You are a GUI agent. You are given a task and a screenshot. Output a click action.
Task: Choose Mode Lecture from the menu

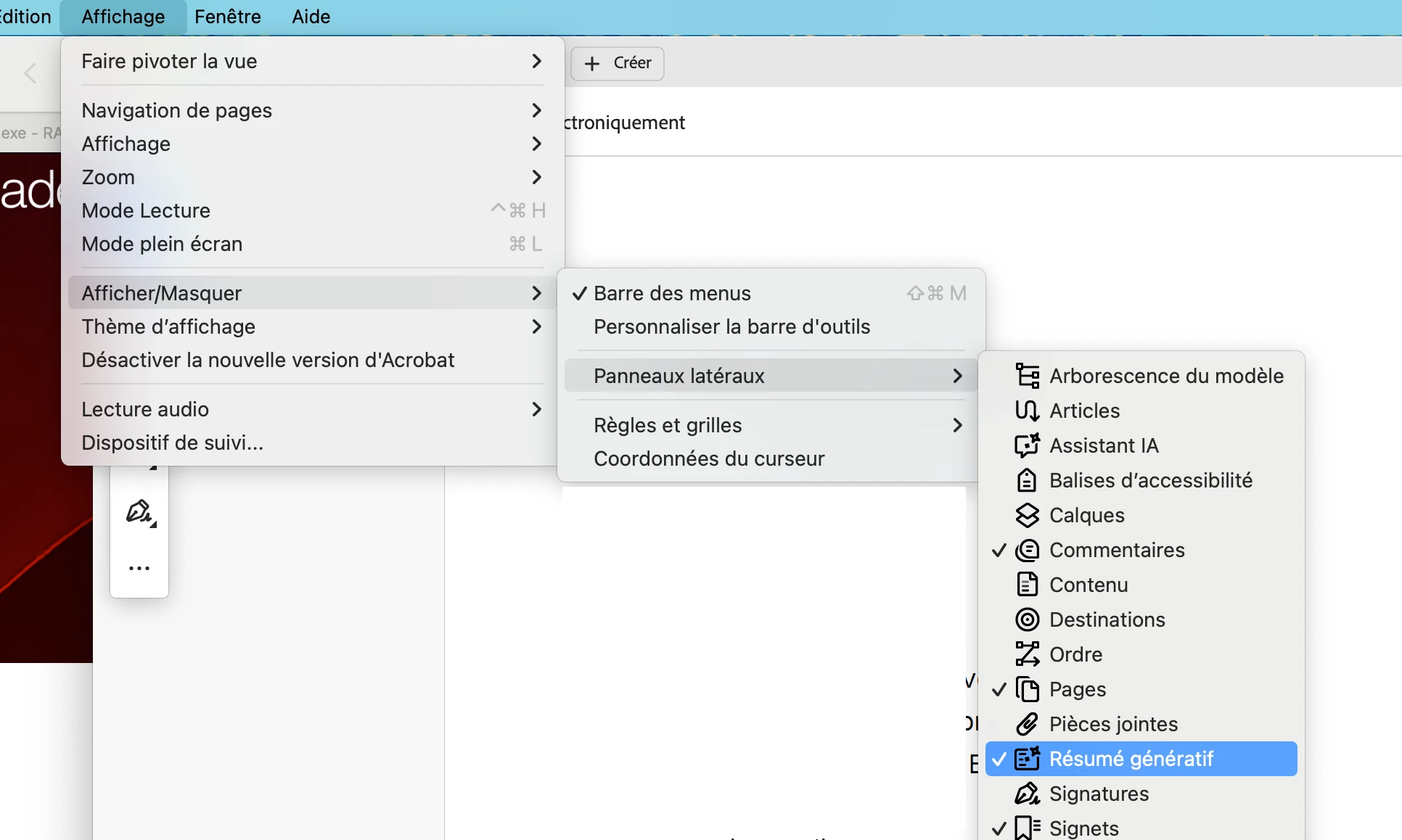tap(145, 210)
